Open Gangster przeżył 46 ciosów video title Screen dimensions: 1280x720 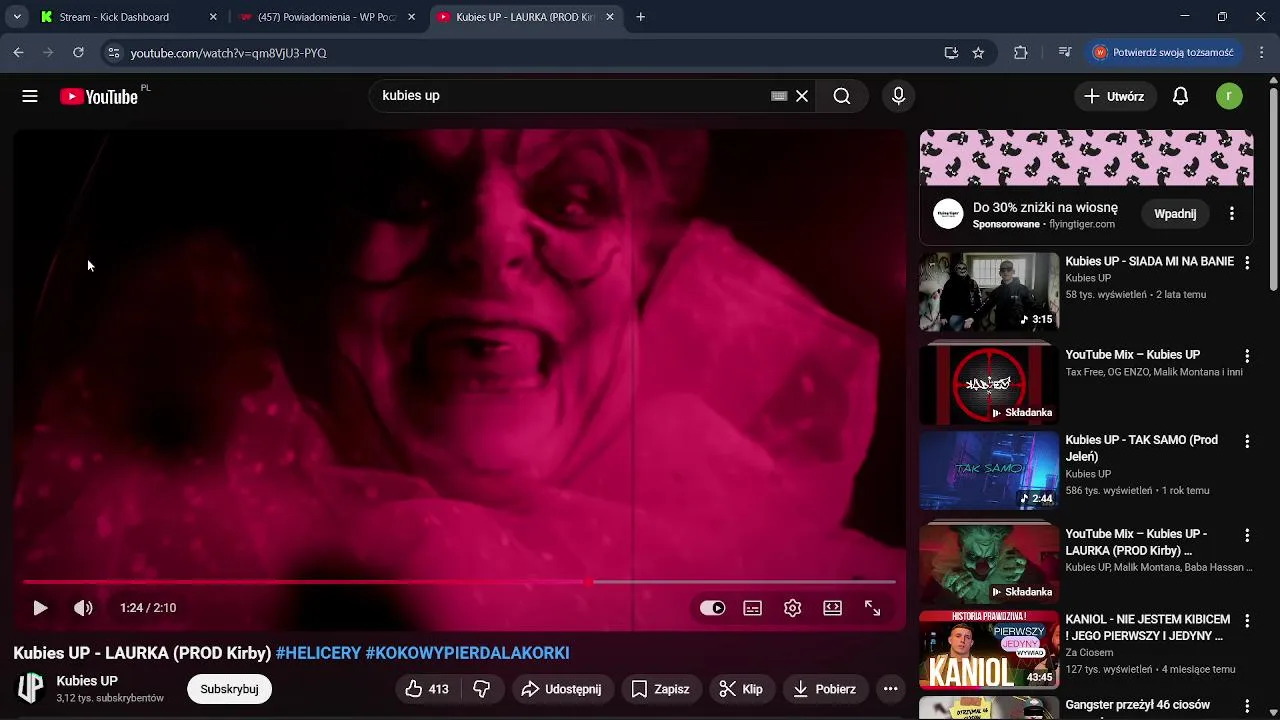coord(1138,705)
